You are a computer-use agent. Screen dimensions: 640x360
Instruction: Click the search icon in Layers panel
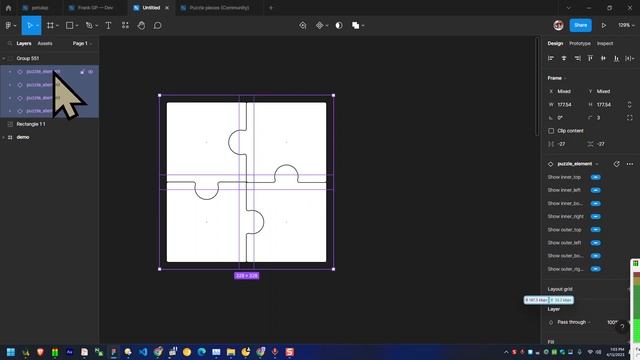tap(10, 43)
